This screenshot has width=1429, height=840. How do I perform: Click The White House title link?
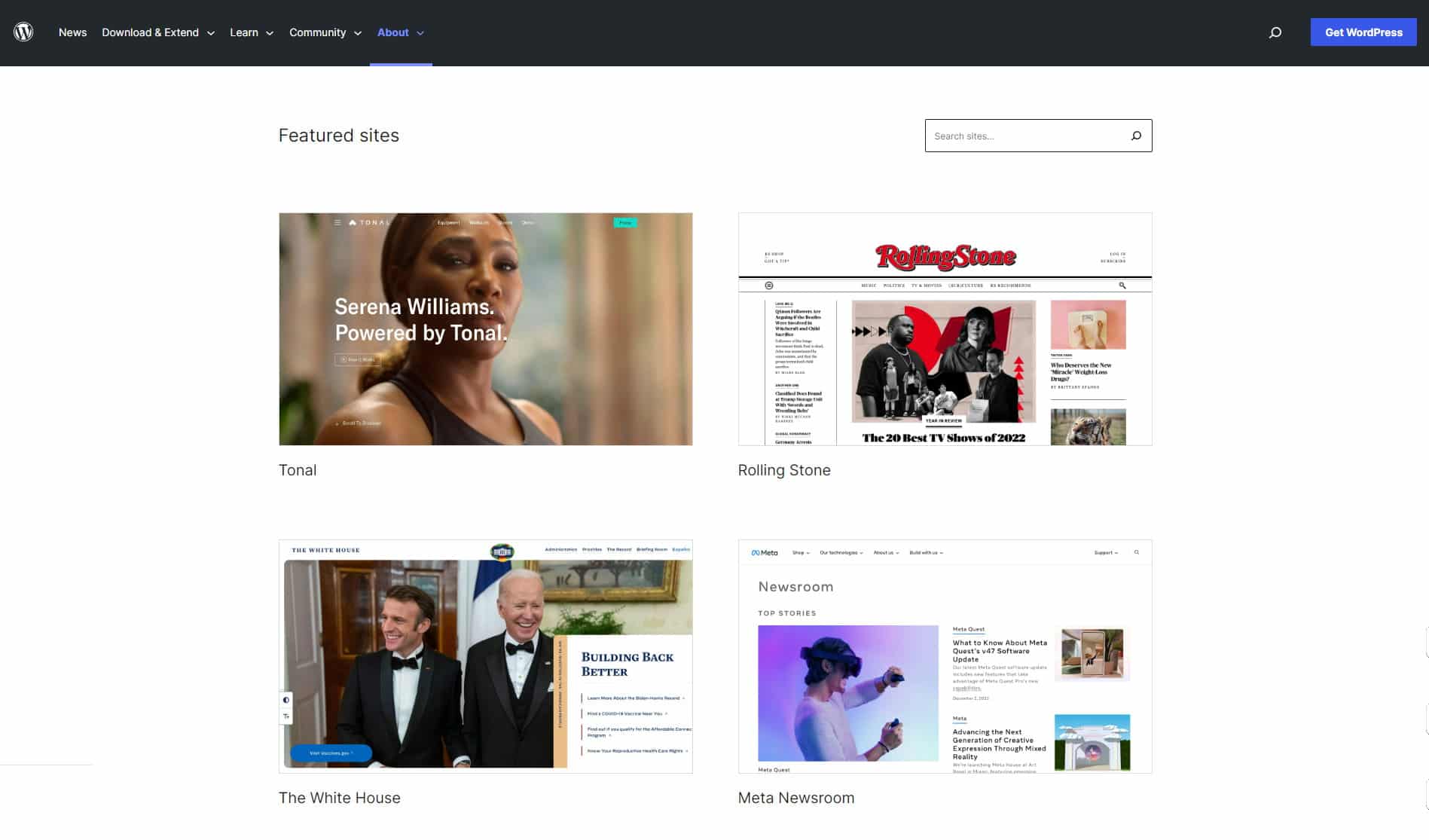coord(340,798)
